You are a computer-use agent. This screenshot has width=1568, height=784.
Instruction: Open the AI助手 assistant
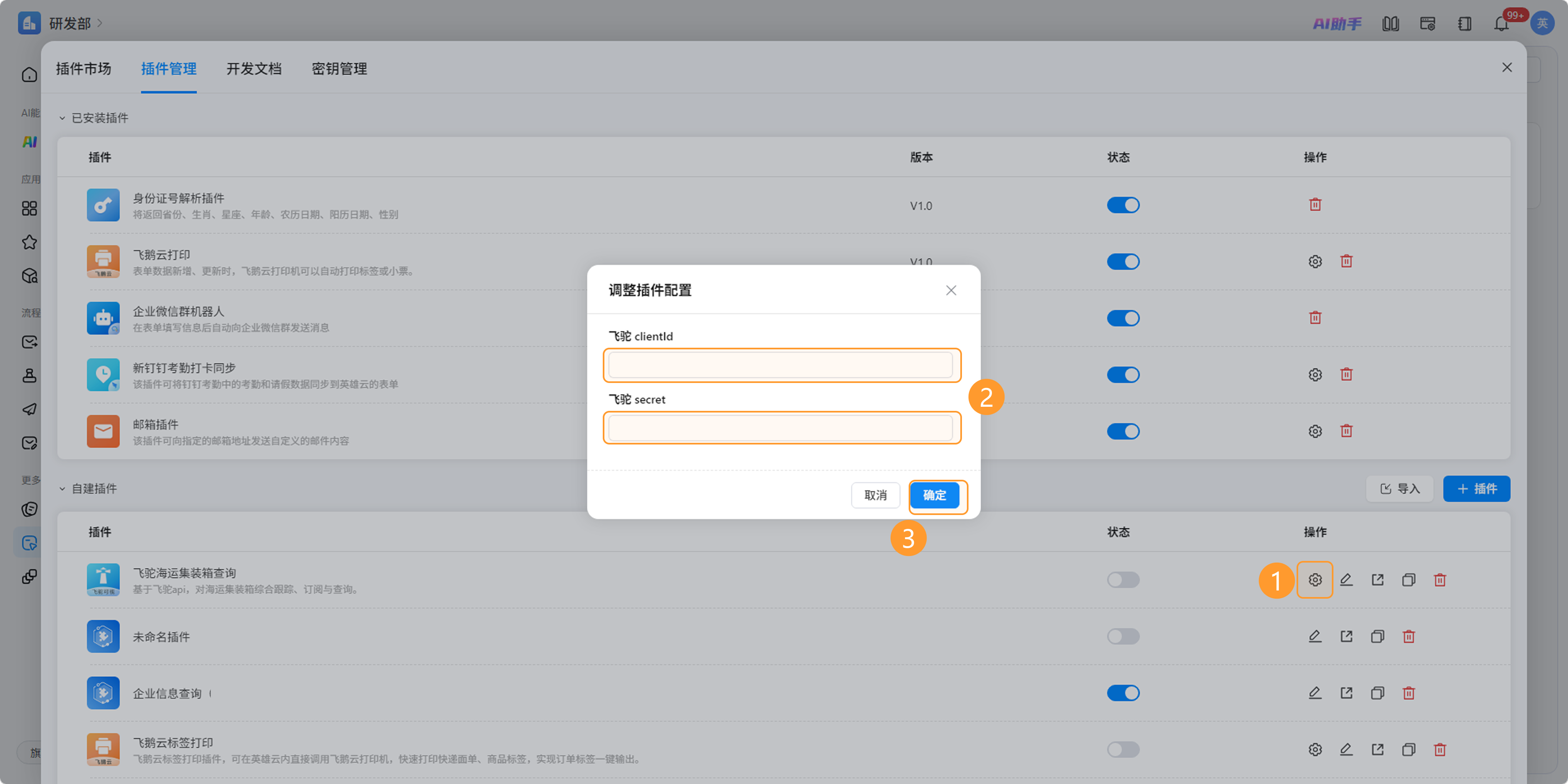(1337, 24)
